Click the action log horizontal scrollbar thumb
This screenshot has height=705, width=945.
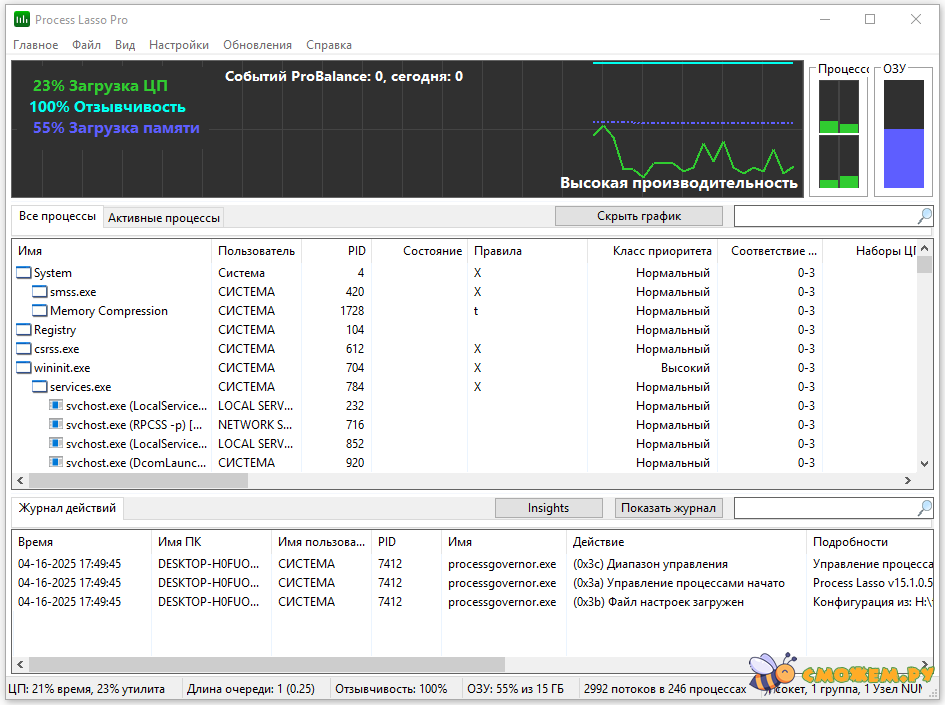click(267, 664)
